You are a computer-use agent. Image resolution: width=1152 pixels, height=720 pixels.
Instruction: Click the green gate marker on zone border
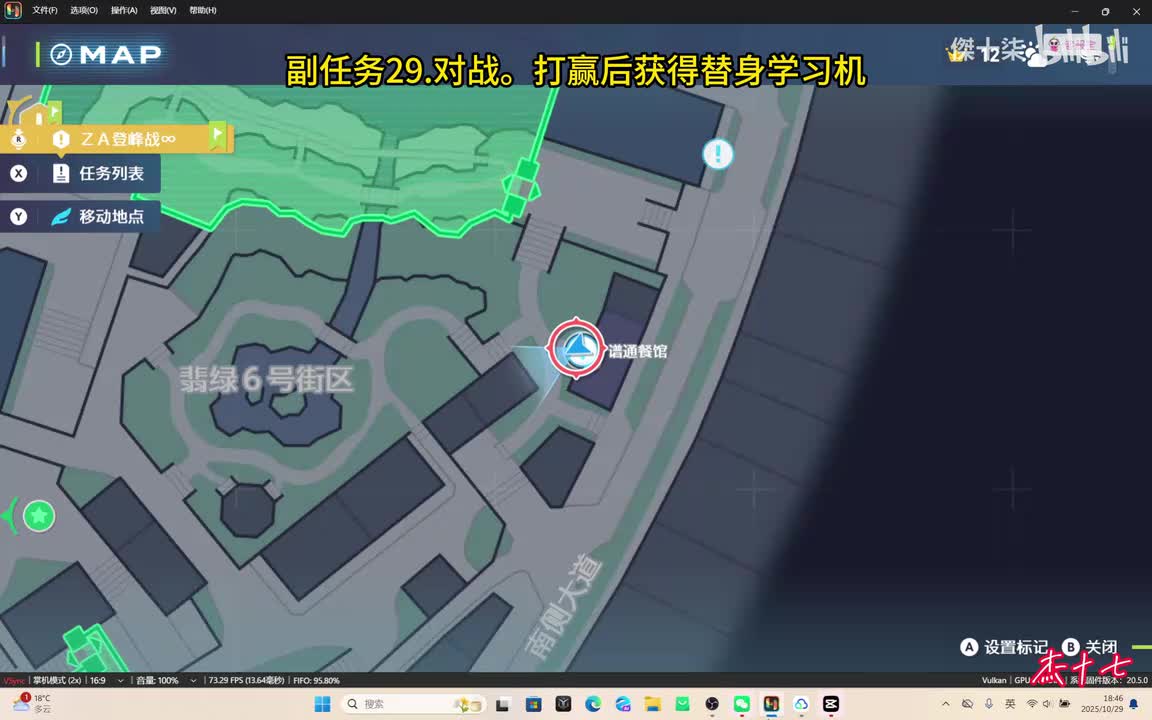[x=521, y=189]
